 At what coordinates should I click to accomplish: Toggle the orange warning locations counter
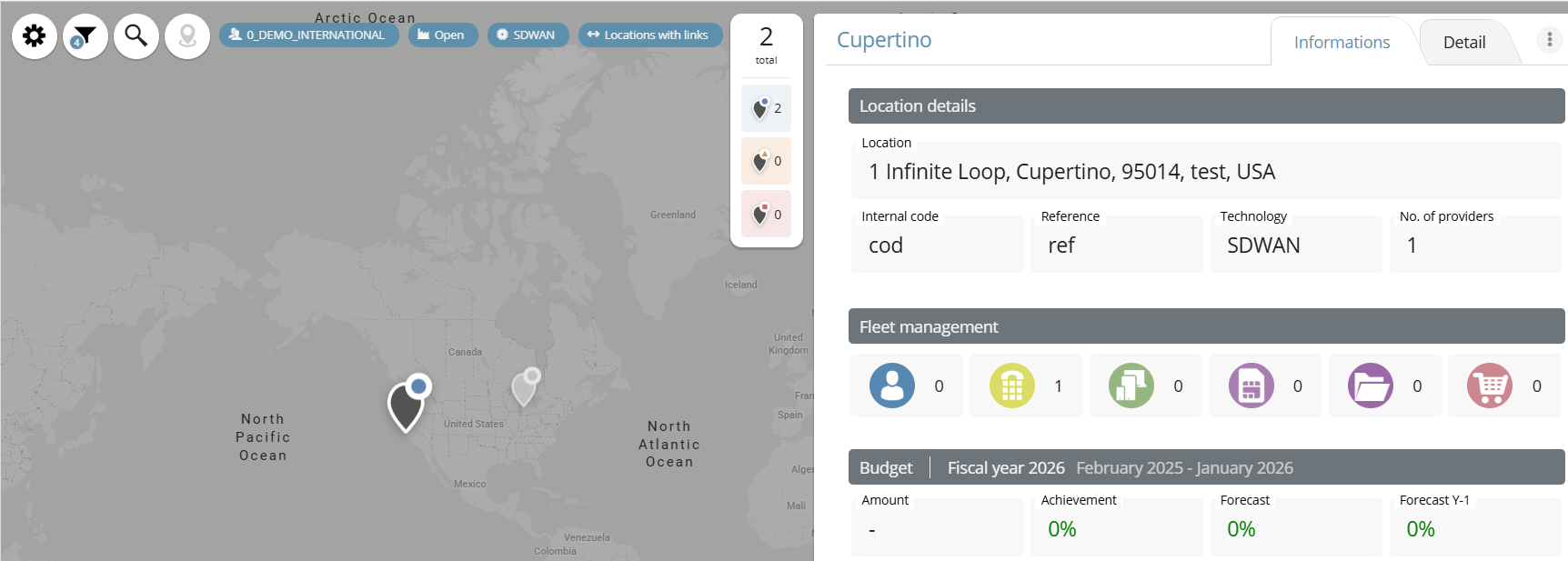click(766, 161)
